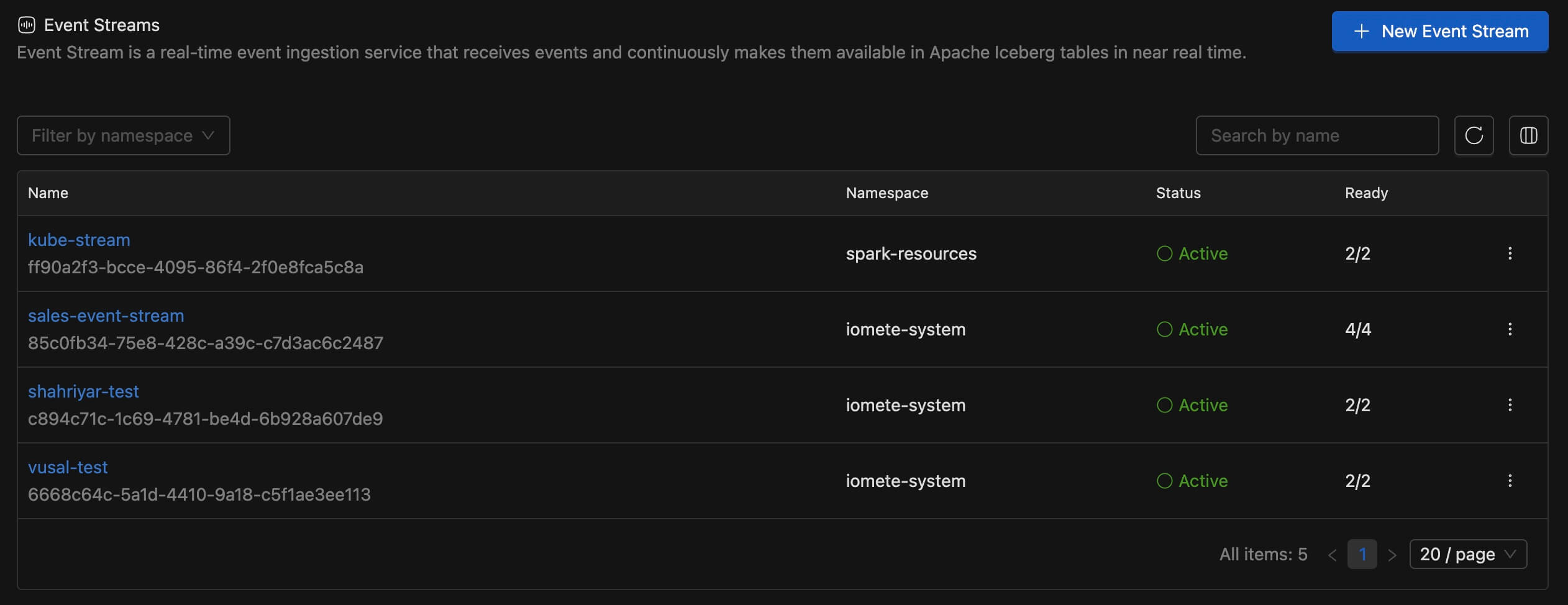Click the refresh list icon button
This screenshot has height=605, width=1568.
click(x=1474, y=135)
